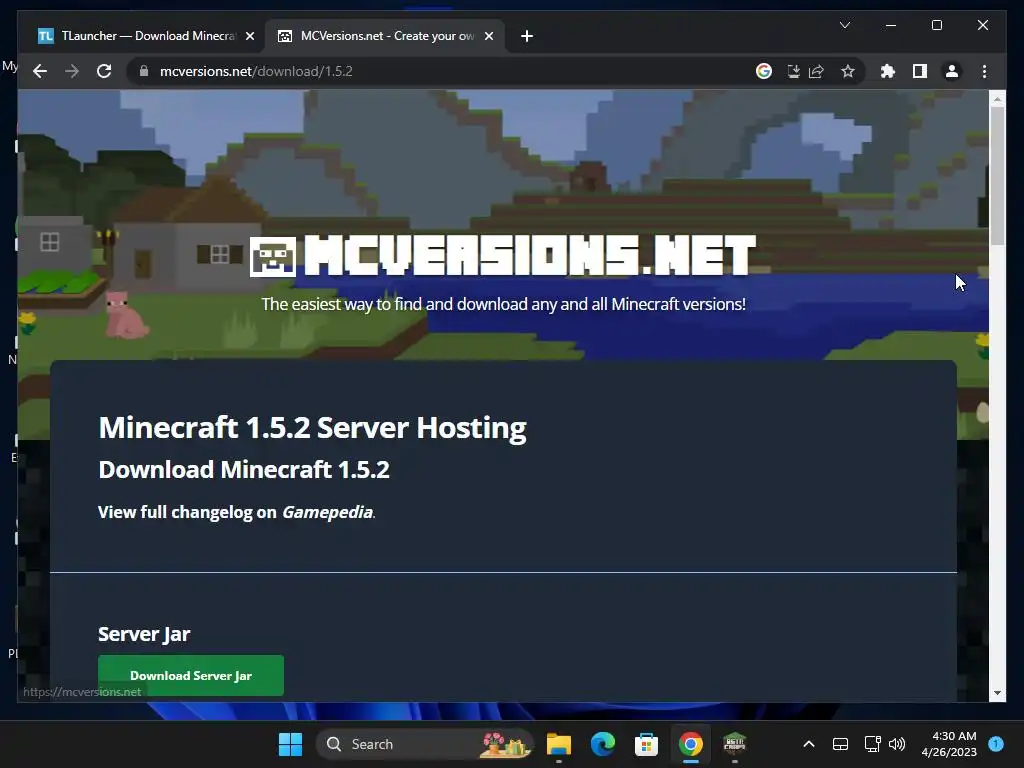Click the install app icon in address bar
Viewport: 1024px width, 768px height.
[x=793, y=71]
